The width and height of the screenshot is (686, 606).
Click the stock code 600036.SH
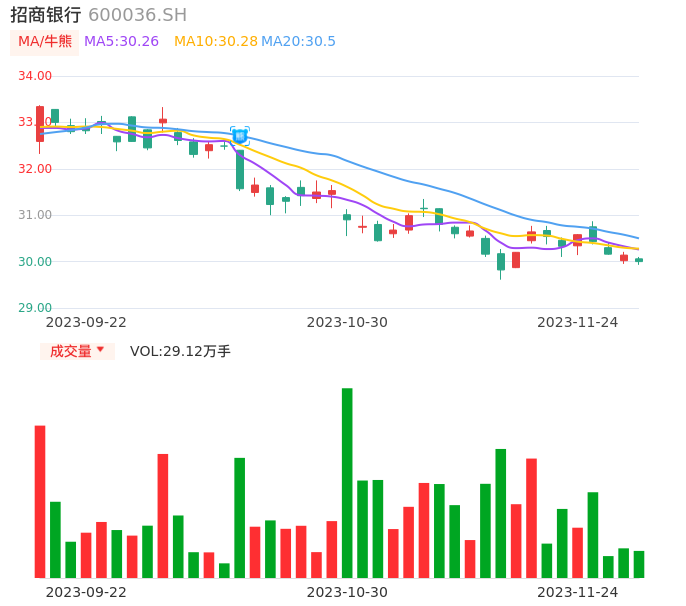pyautogui.click(x=138, y=15)
